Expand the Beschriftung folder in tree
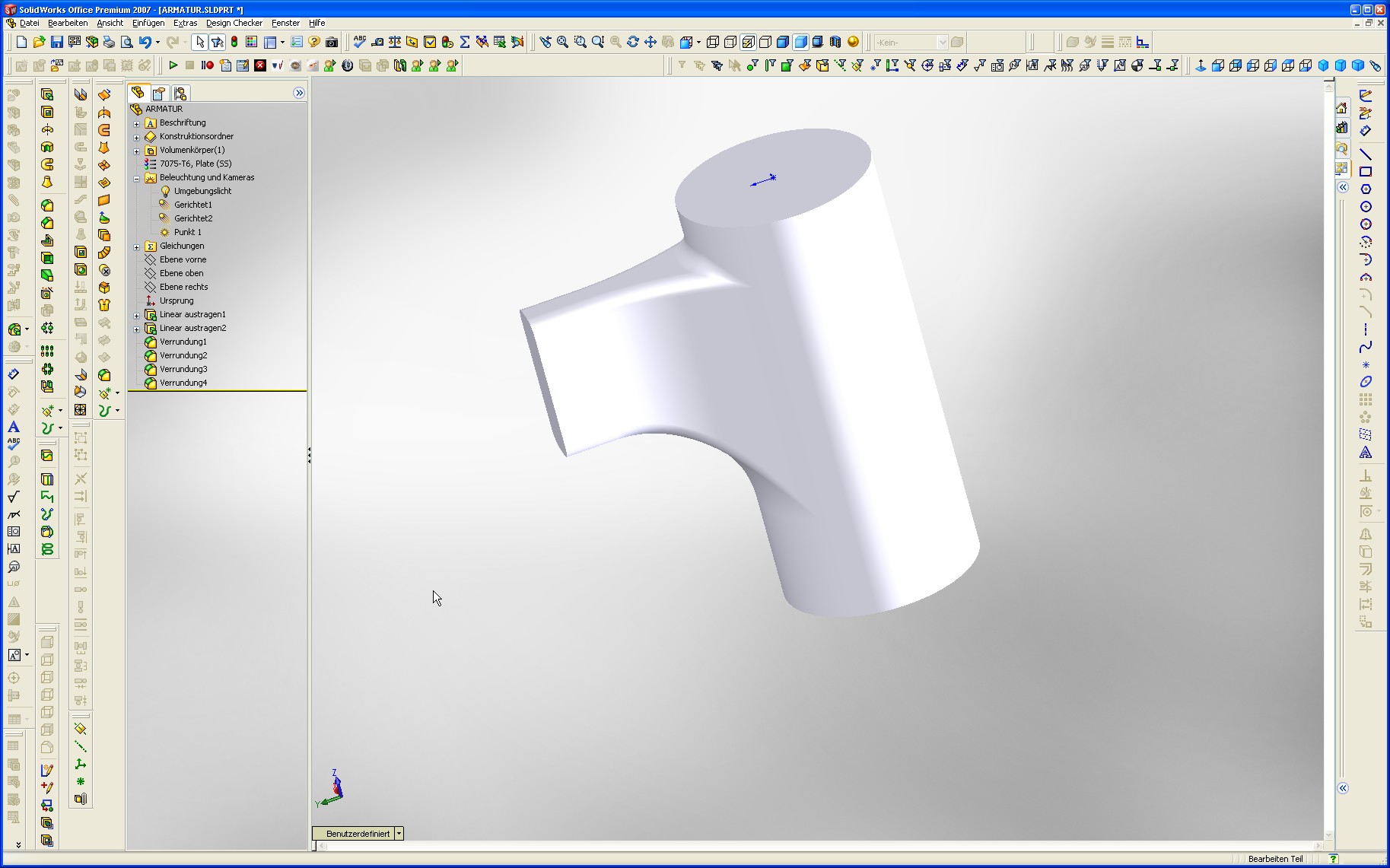The width and height of the screenshot is (1390, 868). point(137,123)
